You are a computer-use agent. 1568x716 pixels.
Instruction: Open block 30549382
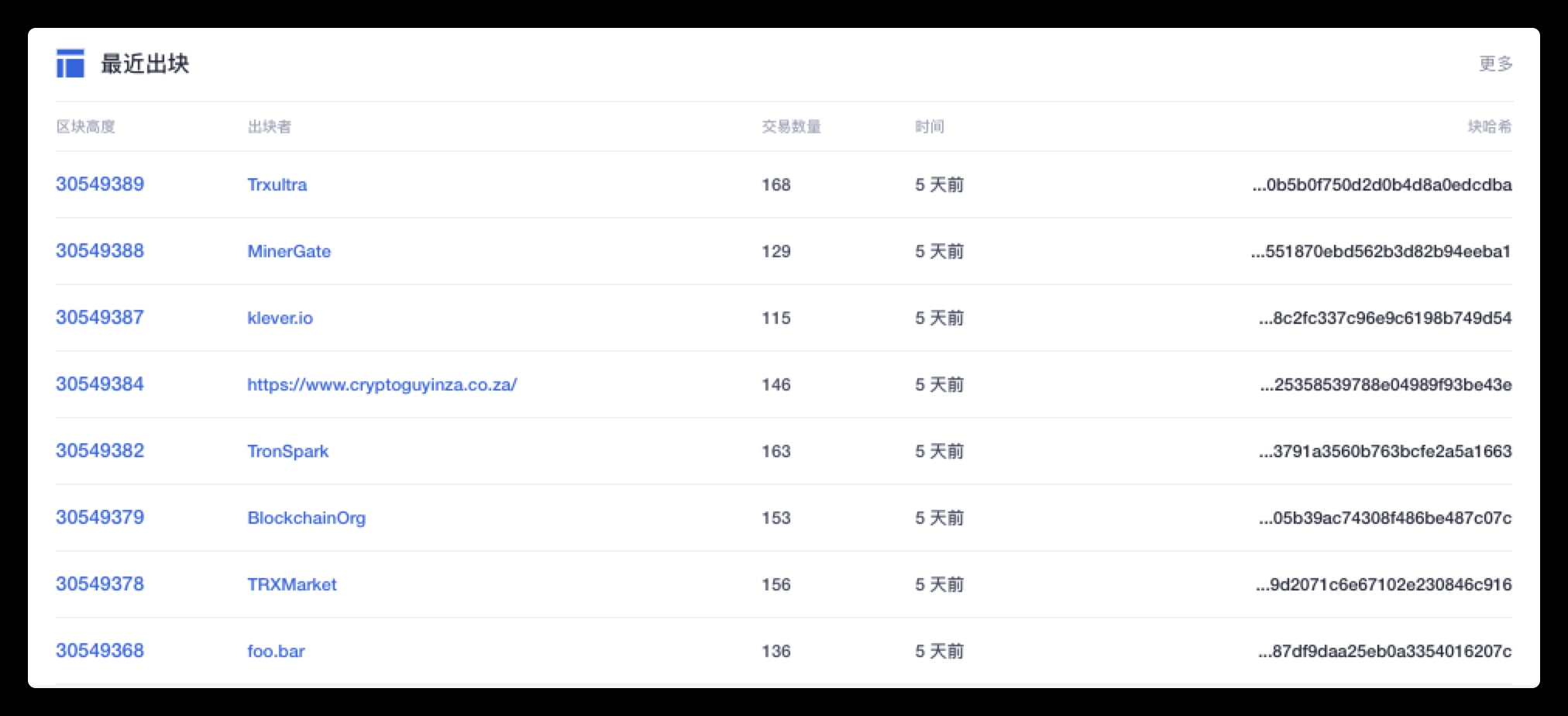[x=100, y=451]
